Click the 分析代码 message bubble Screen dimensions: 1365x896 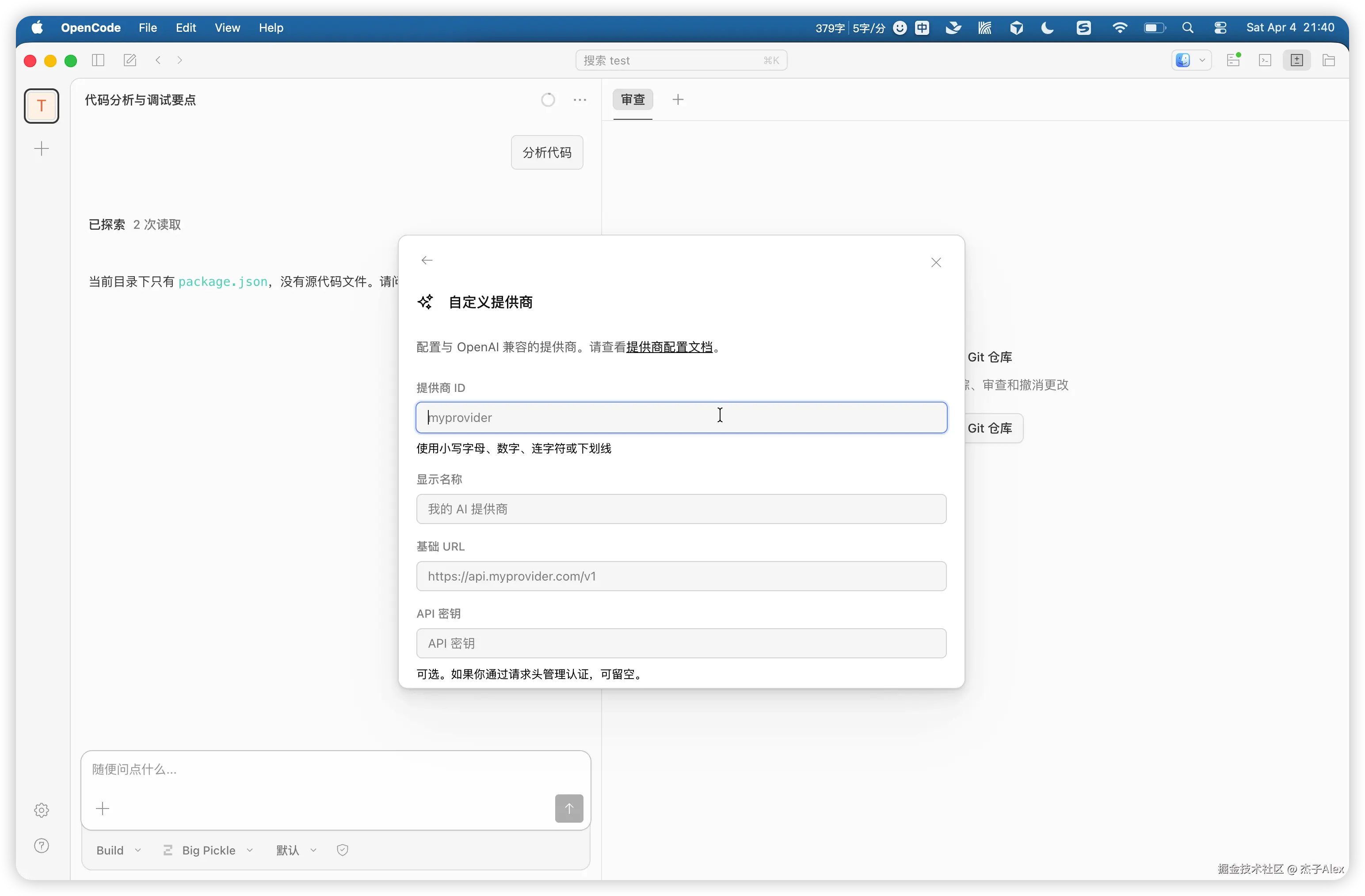click(x=546, y=152)
